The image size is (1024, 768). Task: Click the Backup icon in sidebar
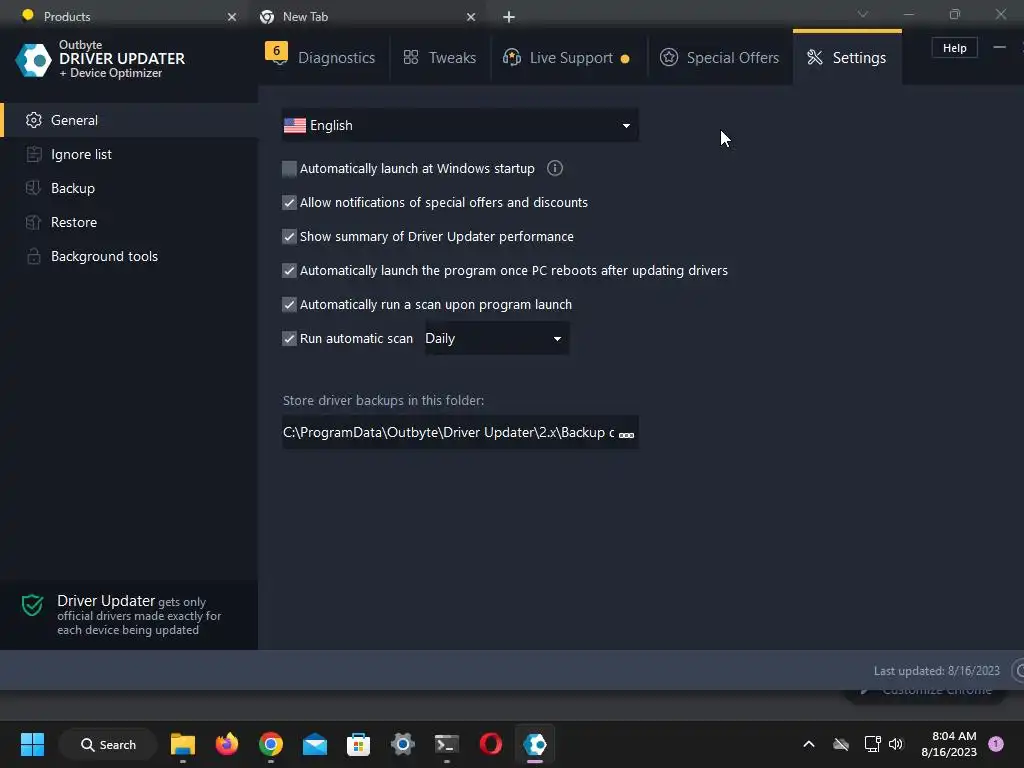click(33, 188)
